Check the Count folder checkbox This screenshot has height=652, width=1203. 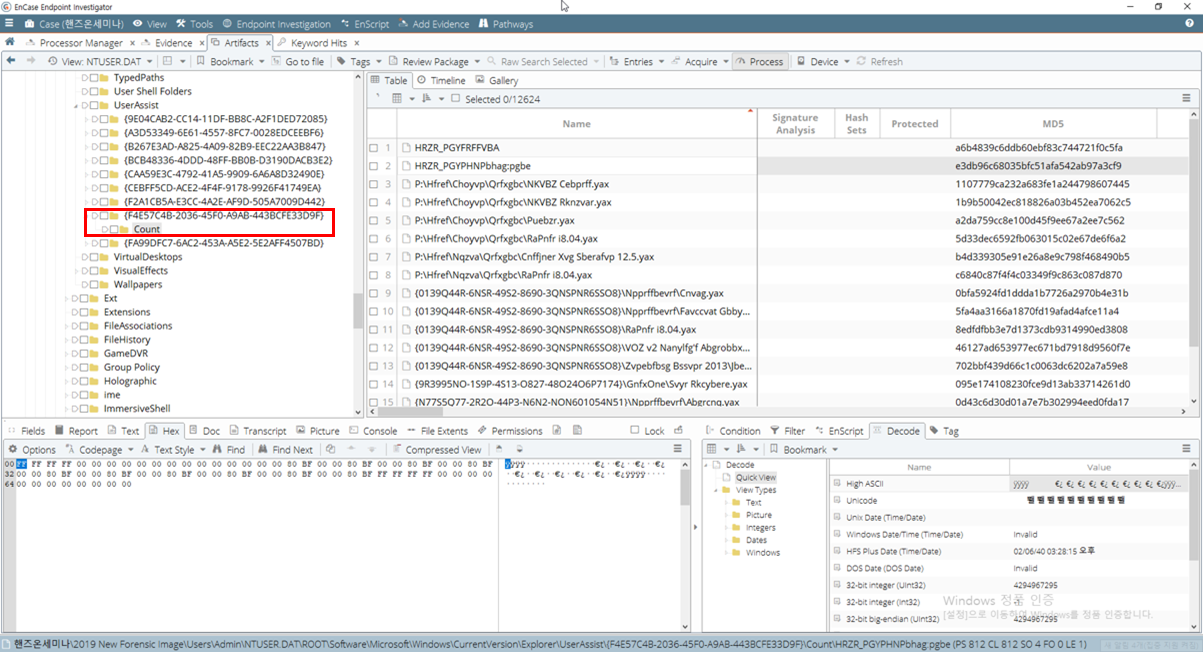(113, 229)
